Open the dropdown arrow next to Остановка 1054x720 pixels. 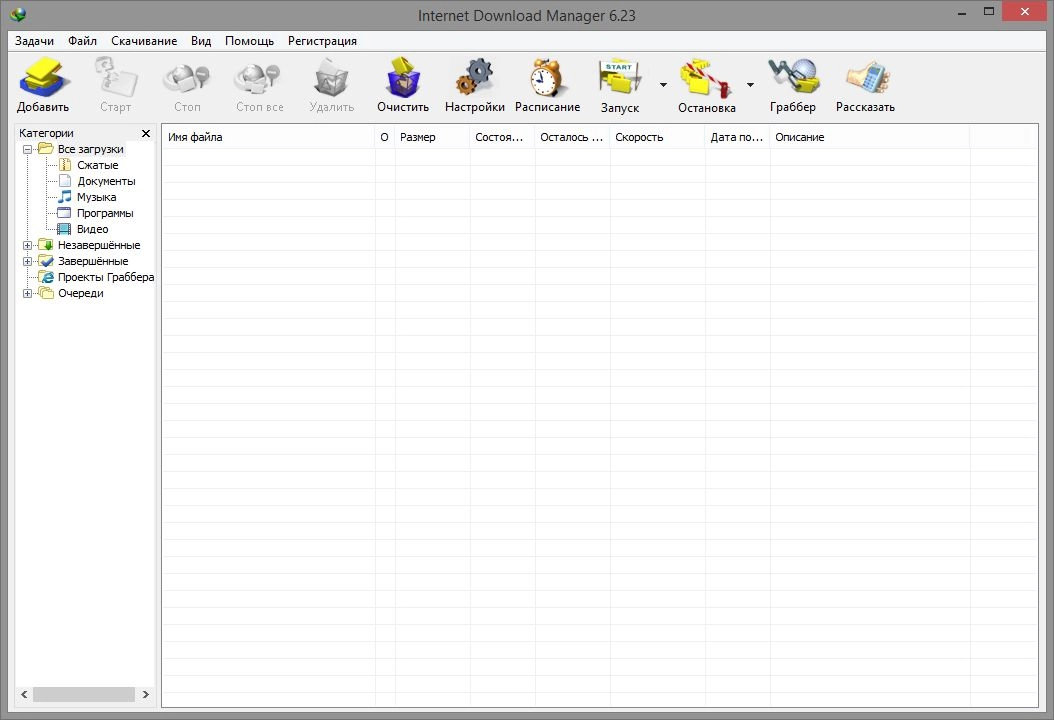(x=750, y=85)
